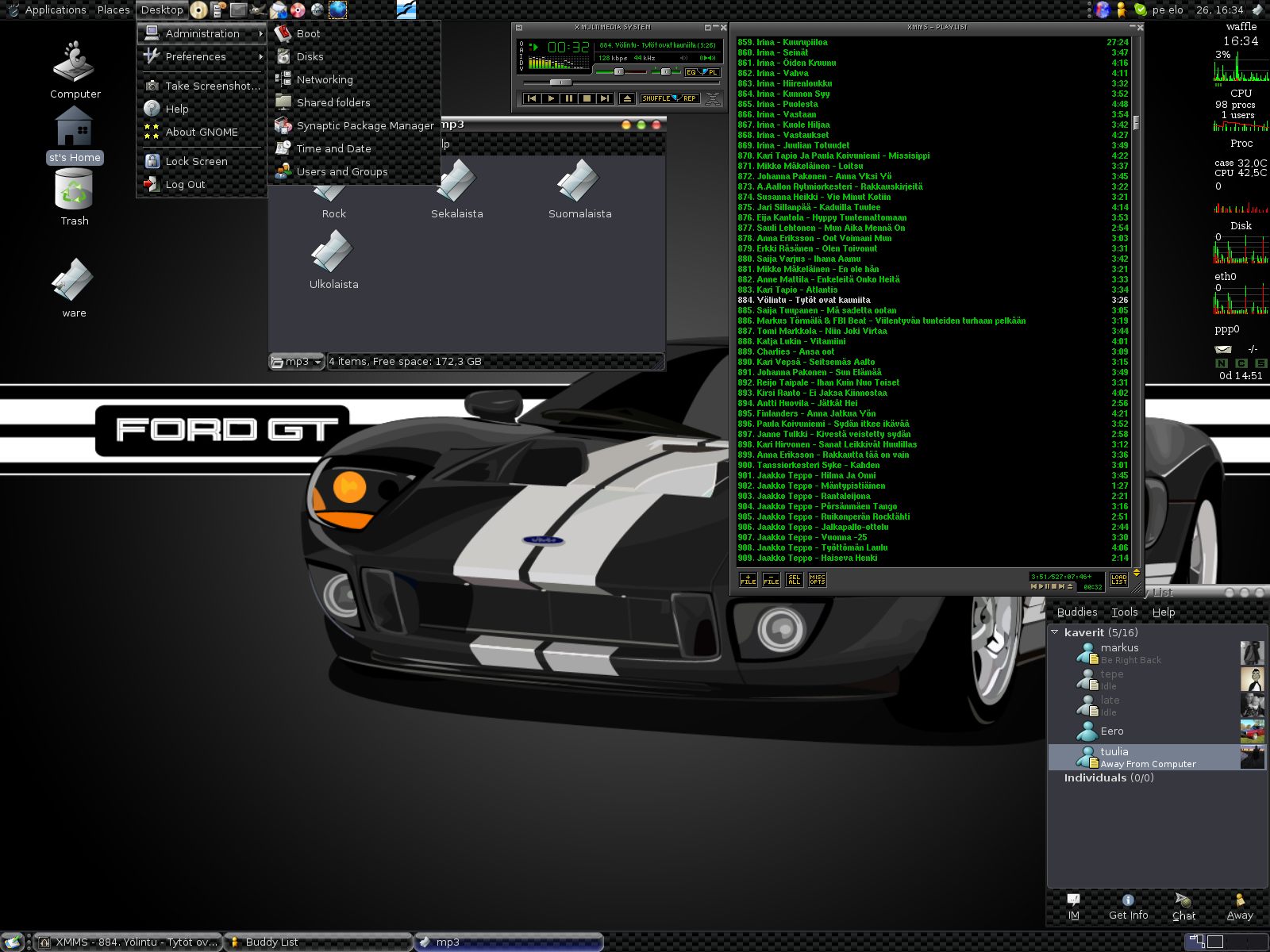Skip to the next track in XMMS
Viewport: 1270px width, 952px height.
[x=605, y=98]
